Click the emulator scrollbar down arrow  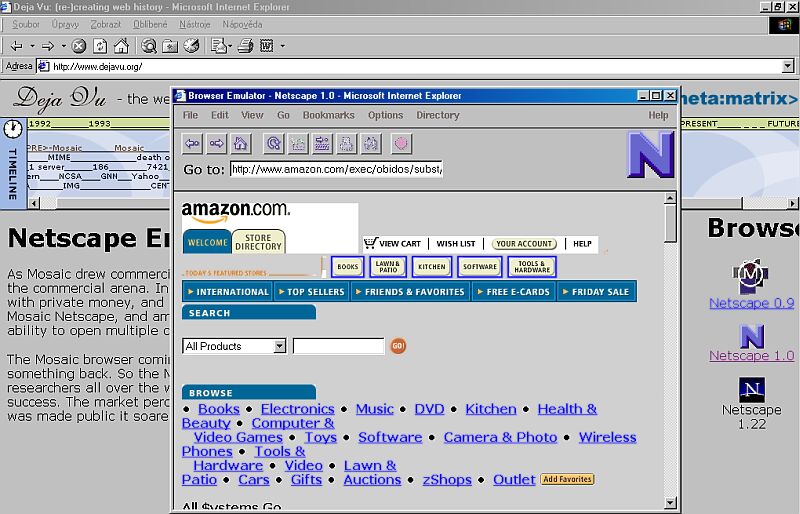point(671,502)
